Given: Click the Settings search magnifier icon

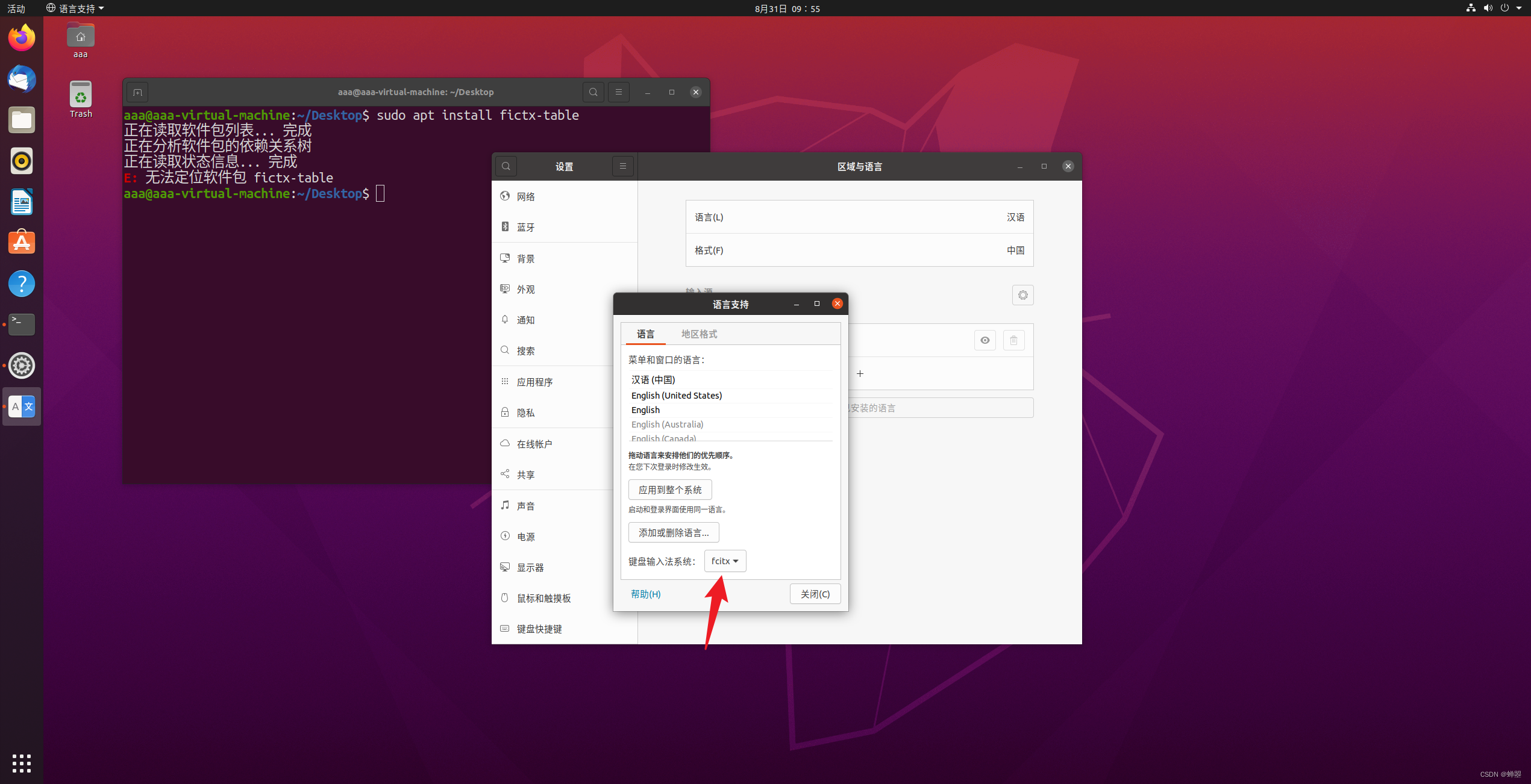Looking at the screenshot, I should 506,166.
